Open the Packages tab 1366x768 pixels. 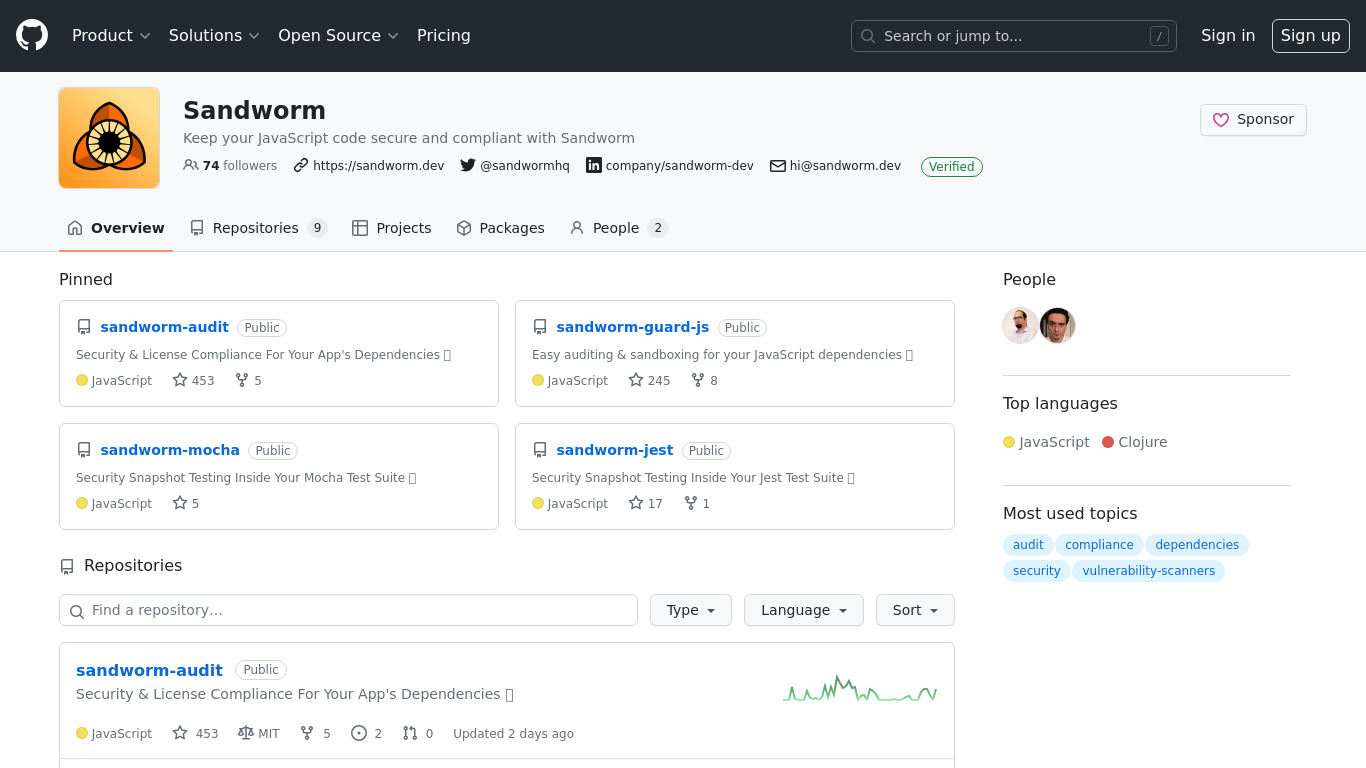coord(500,228)
